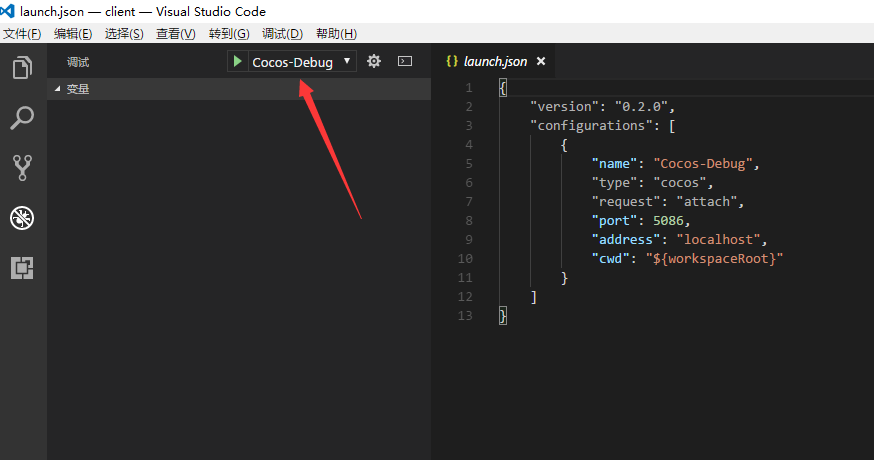Viewport: 874px width, 460px height.
Task: Click the "attach" request value
Action: tap(707, 202)
